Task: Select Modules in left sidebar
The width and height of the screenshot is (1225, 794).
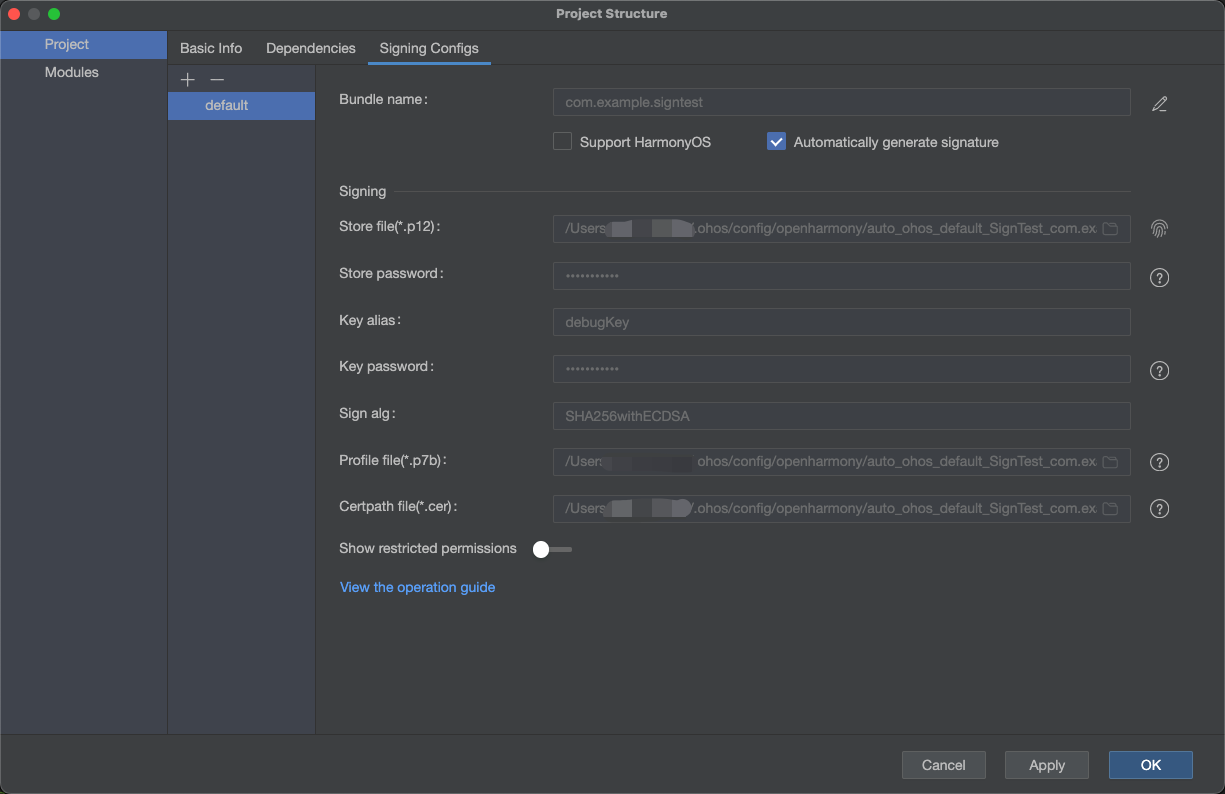Action: 84,73
